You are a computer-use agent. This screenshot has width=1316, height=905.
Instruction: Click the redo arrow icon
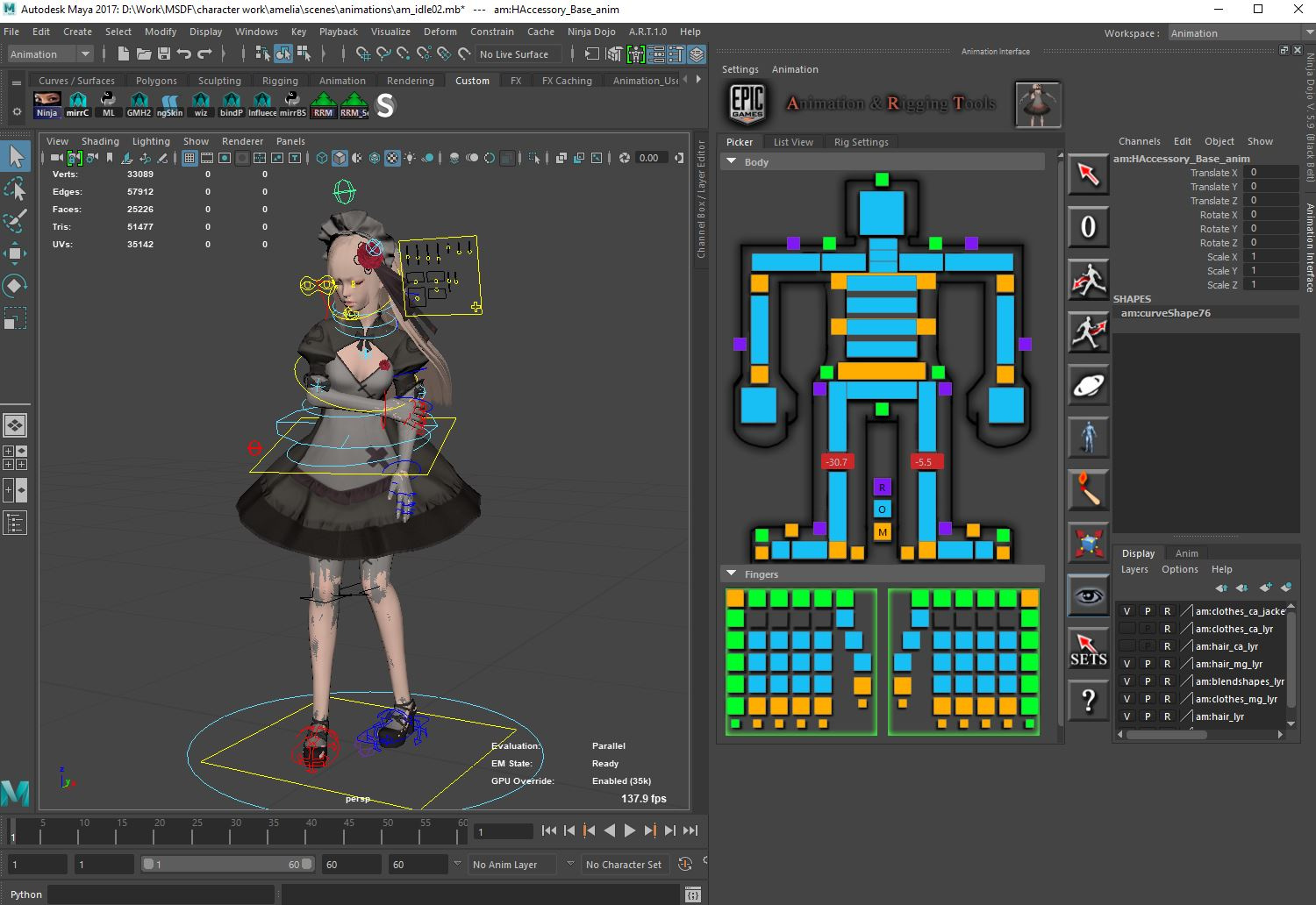coord(204,54)
